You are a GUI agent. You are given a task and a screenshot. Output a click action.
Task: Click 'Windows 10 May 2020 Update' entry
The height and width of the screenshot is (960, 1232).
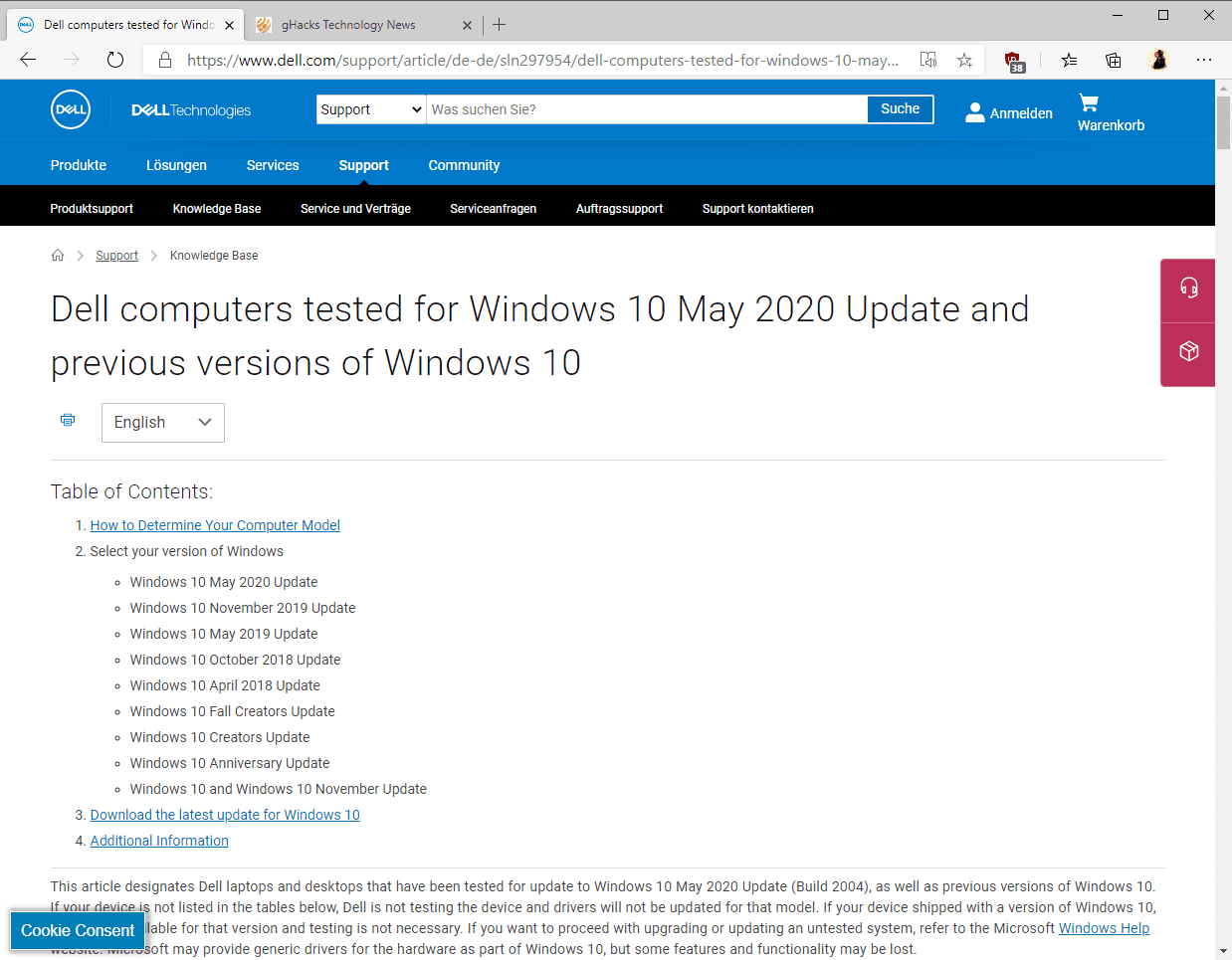pyautogui.click(x=224, y=582)
